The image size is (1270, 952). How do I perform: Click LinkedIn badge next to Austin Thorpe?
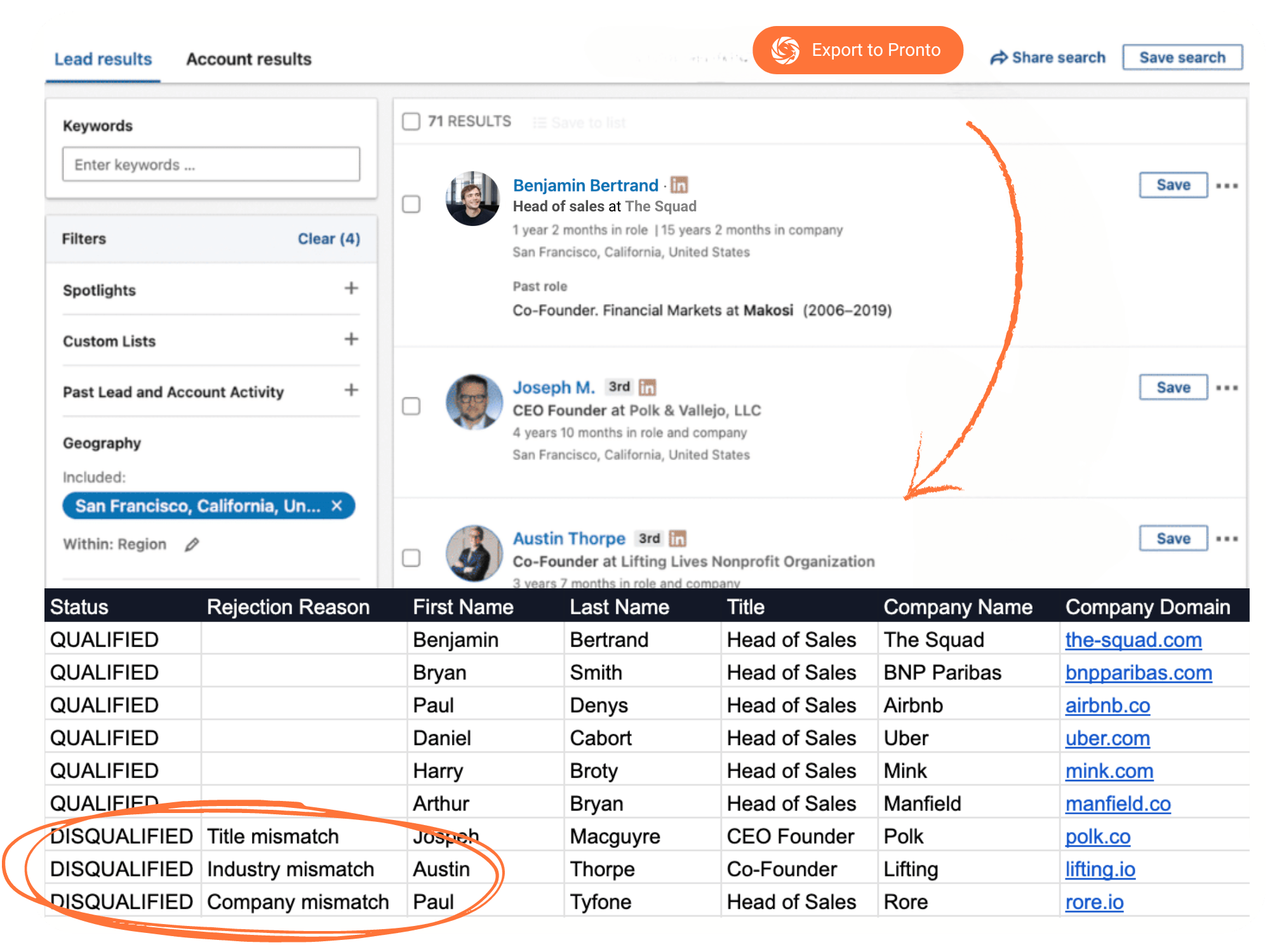678,538
